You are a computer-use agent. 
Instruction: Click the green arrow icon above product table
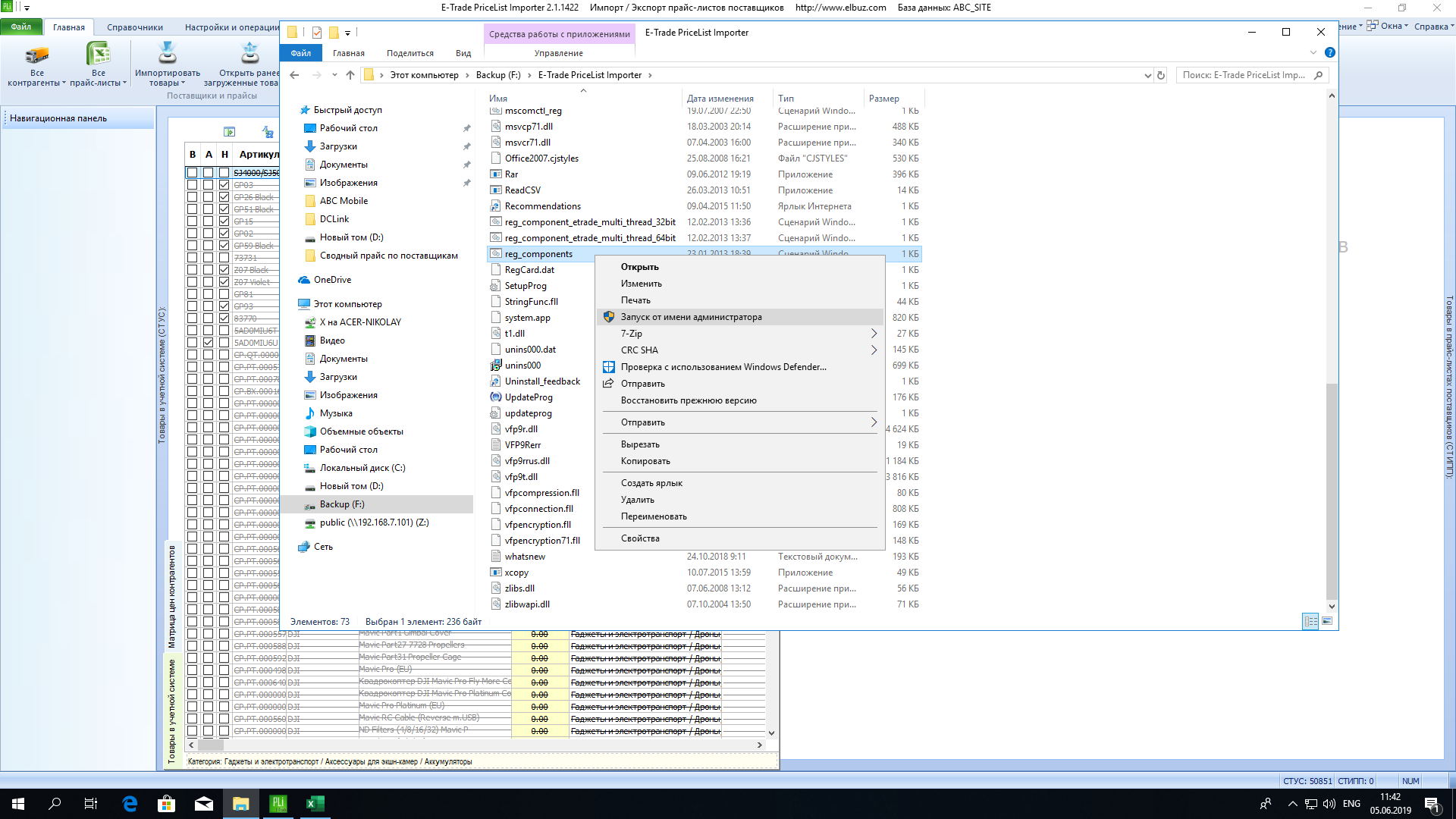tap(230, 132)
